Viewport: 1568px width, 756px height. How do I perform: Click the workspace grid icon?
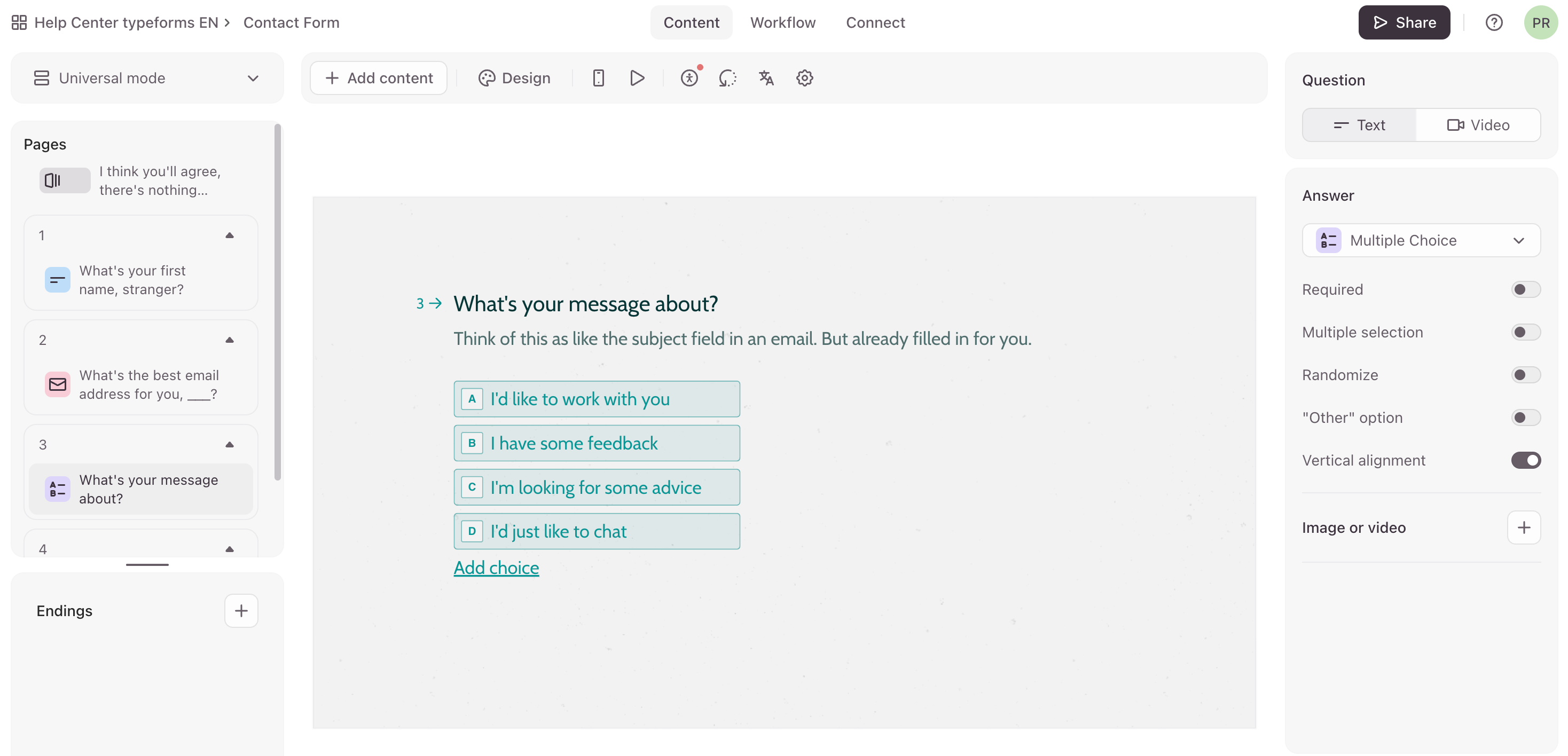click(x=19, y=22)
